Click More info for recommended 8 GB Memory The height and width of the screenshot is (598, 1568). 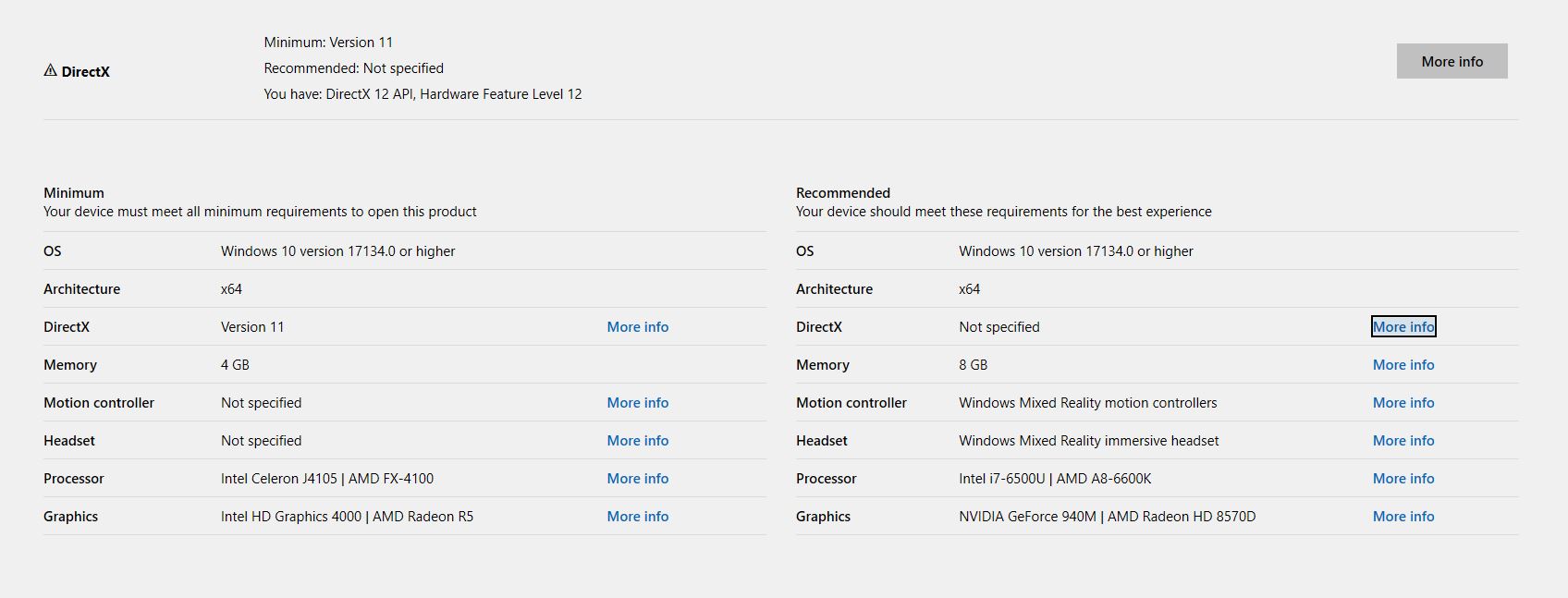point(1403,365)
